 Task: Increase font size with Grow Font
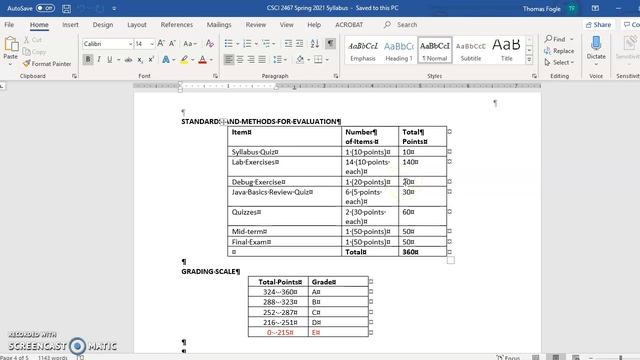[161, 43]
